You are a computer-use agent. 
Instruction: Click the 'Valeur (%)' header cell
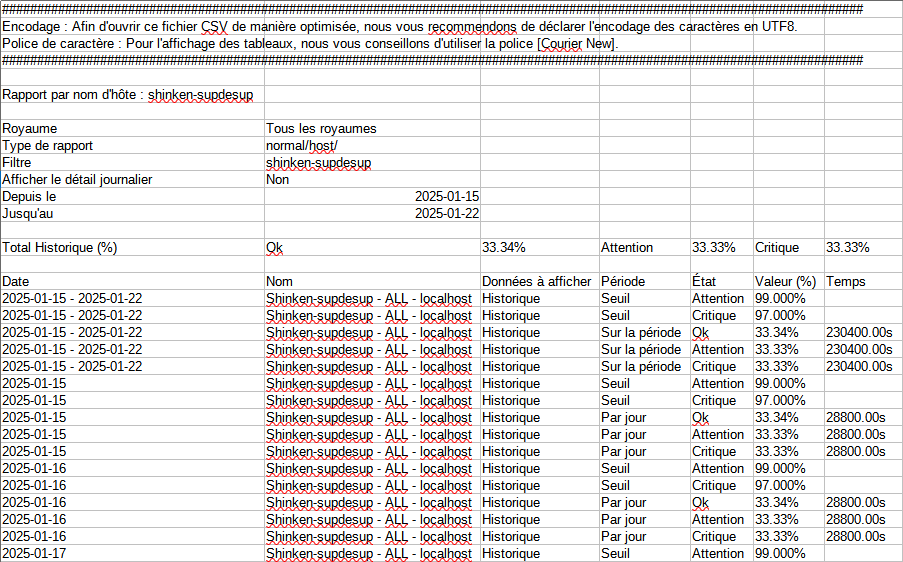[x=785, y=282]
